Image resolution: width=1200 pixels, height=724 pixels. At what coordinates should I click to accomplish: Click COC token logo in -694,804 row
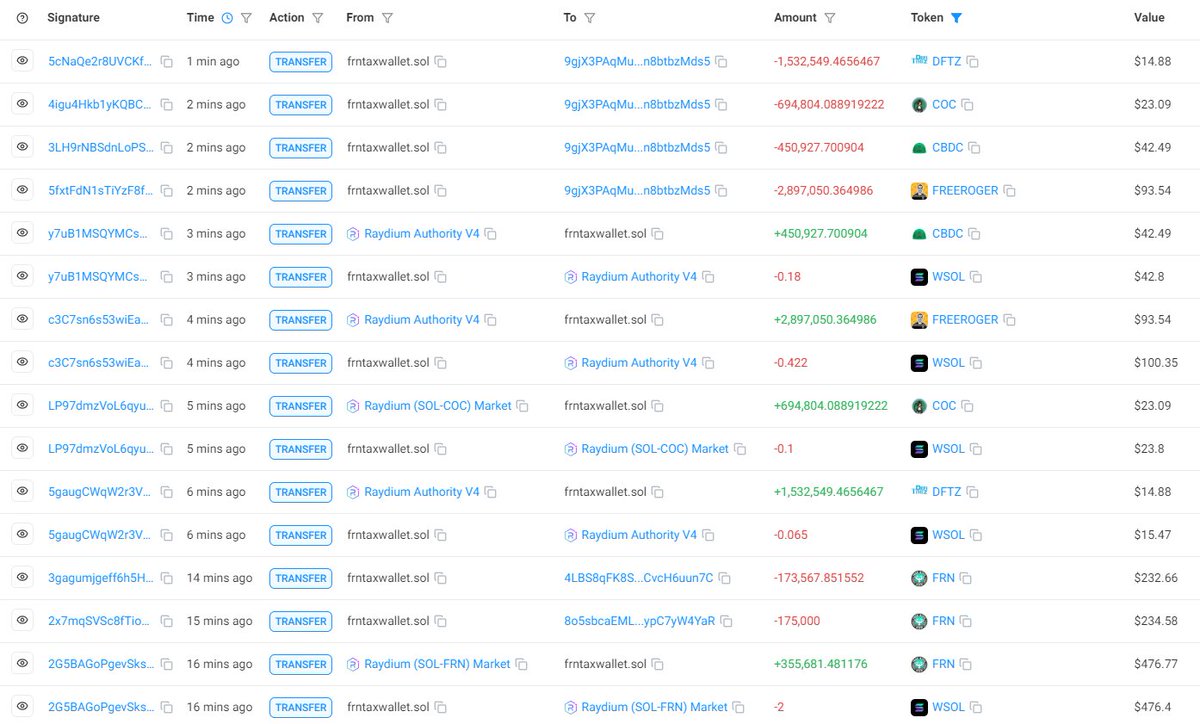click(919, 105)
